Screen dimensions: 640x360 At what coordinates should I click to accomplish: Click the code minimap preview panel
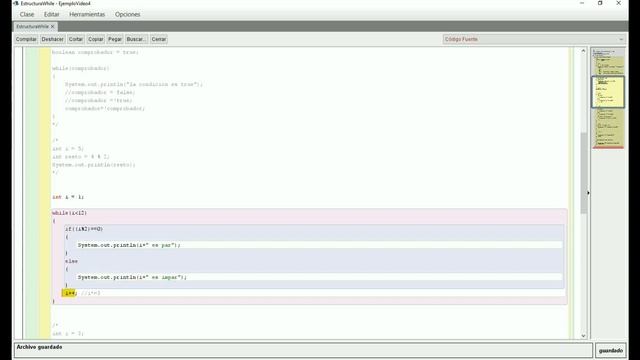[x=608, y=98]
